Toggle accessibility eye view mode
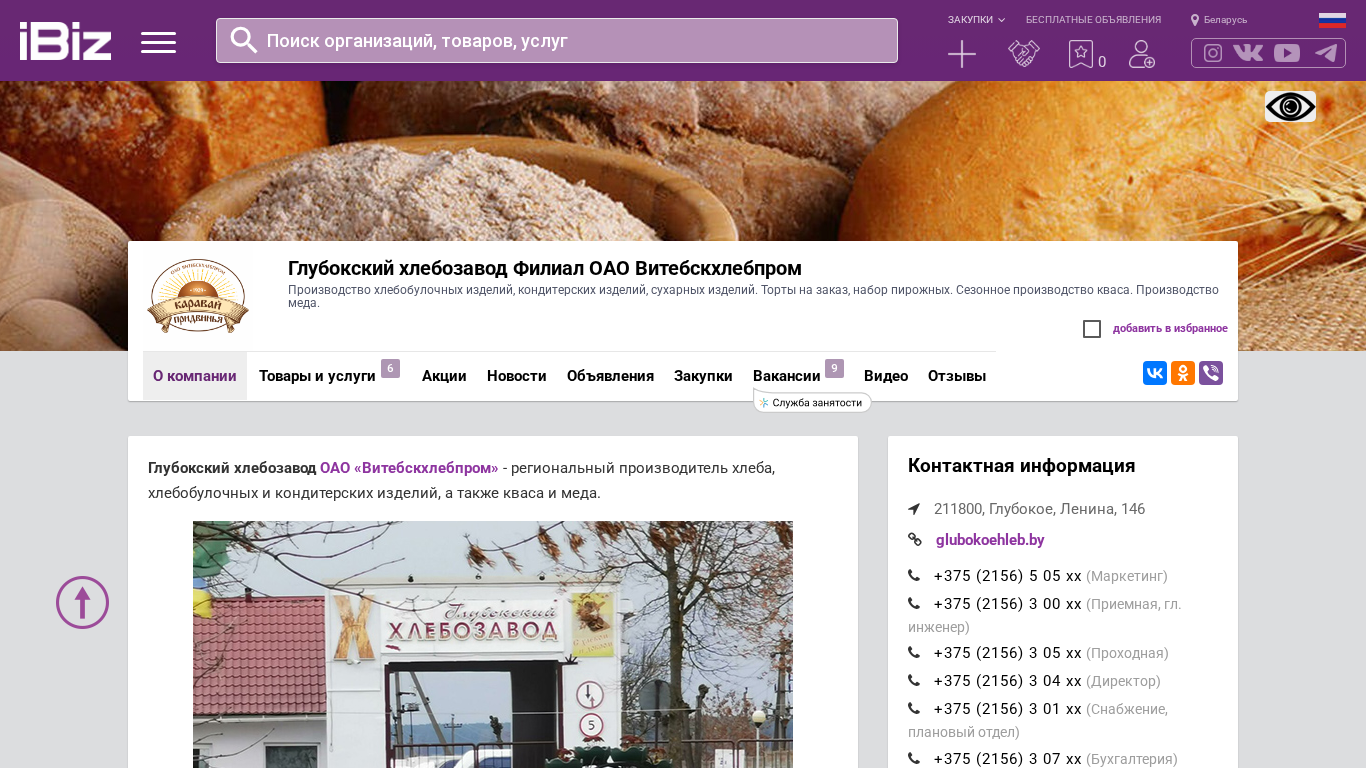Image resolution: width=1366 pixels, height=768 pixels. coord(1290,107)
